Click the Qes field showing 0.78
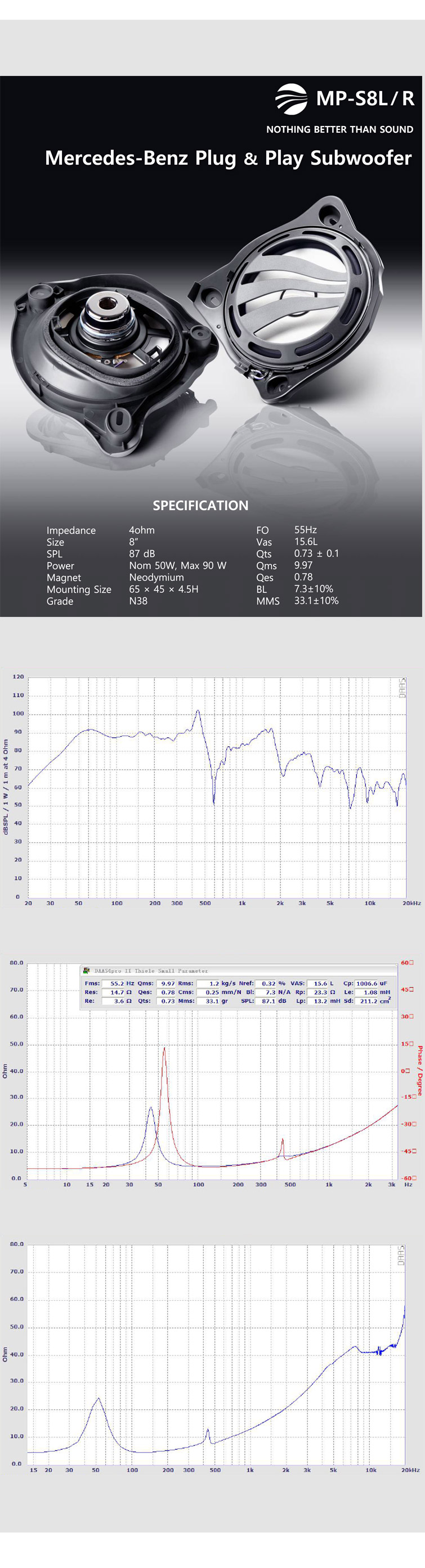 tap(167, 992)
